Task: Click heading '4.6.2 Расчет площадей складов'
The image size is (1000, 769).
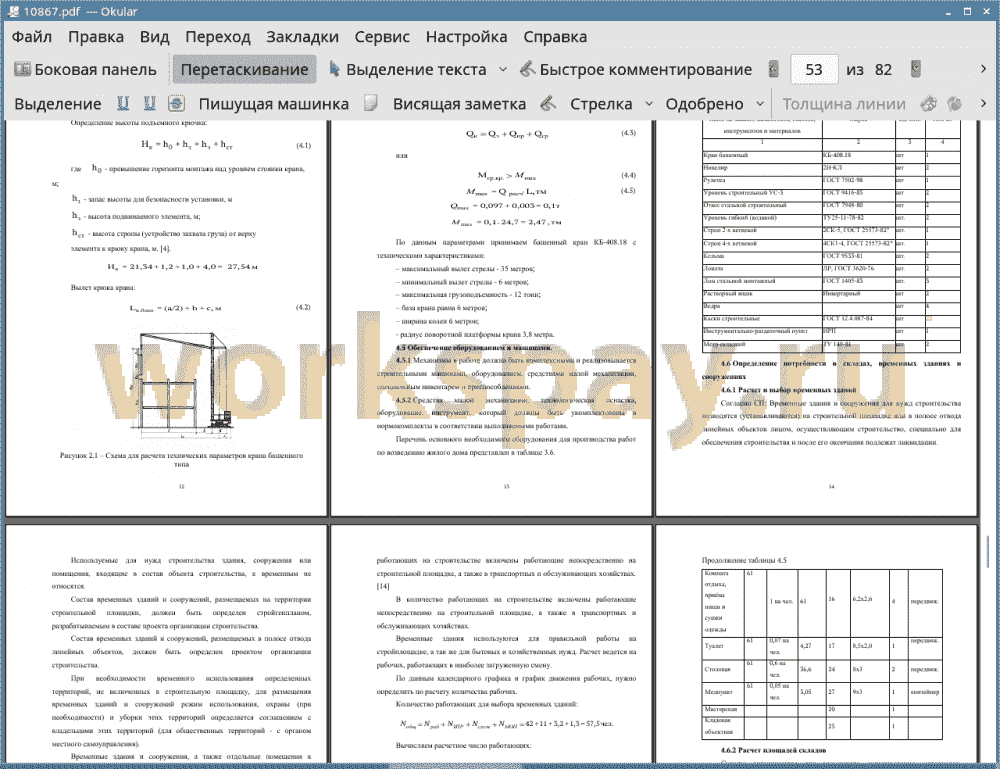Action: pyautogui.click(x=773, y=750)
